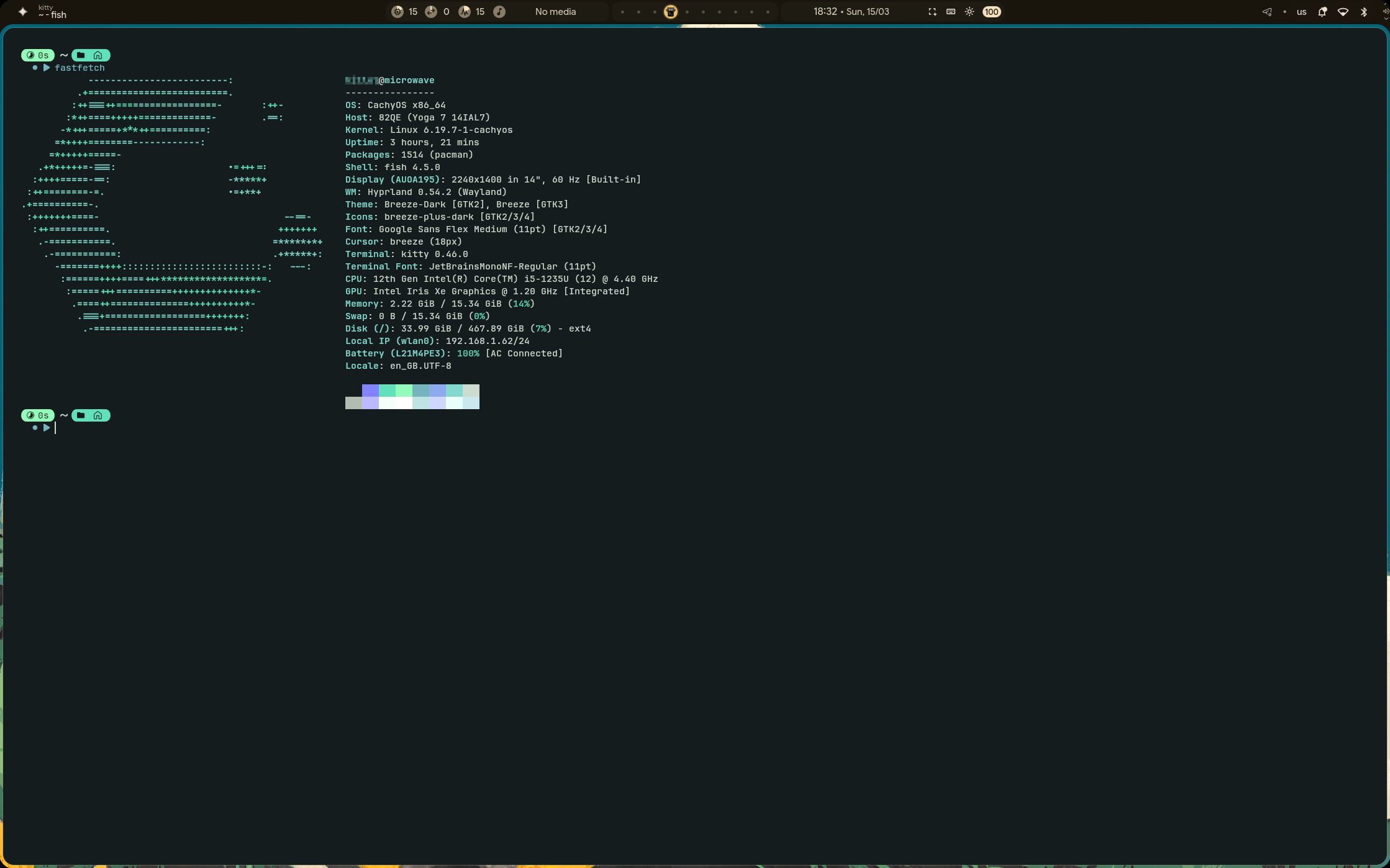Switch to the first workspace dot

click(622, 12)
